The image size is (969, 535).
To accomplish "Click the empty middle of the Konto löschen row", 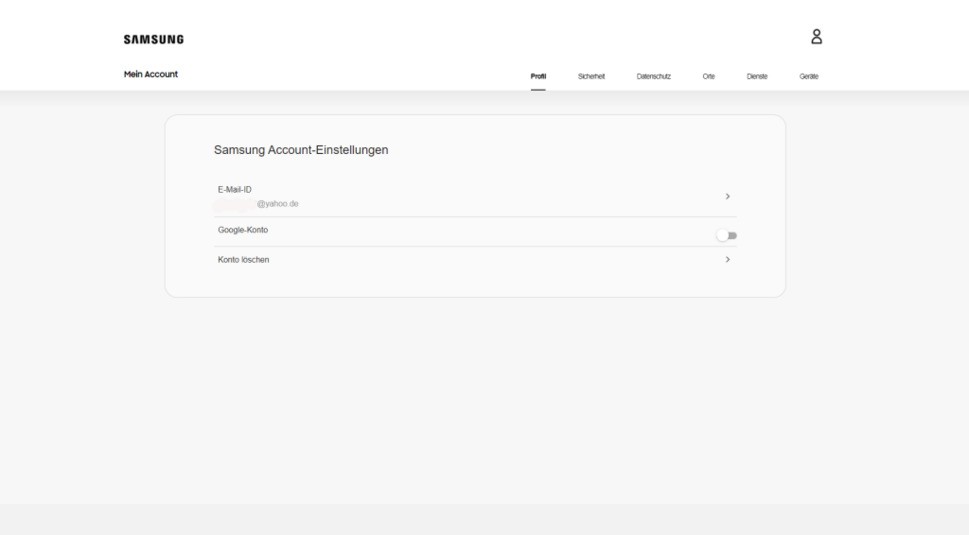I will click(x=475, y=260).
